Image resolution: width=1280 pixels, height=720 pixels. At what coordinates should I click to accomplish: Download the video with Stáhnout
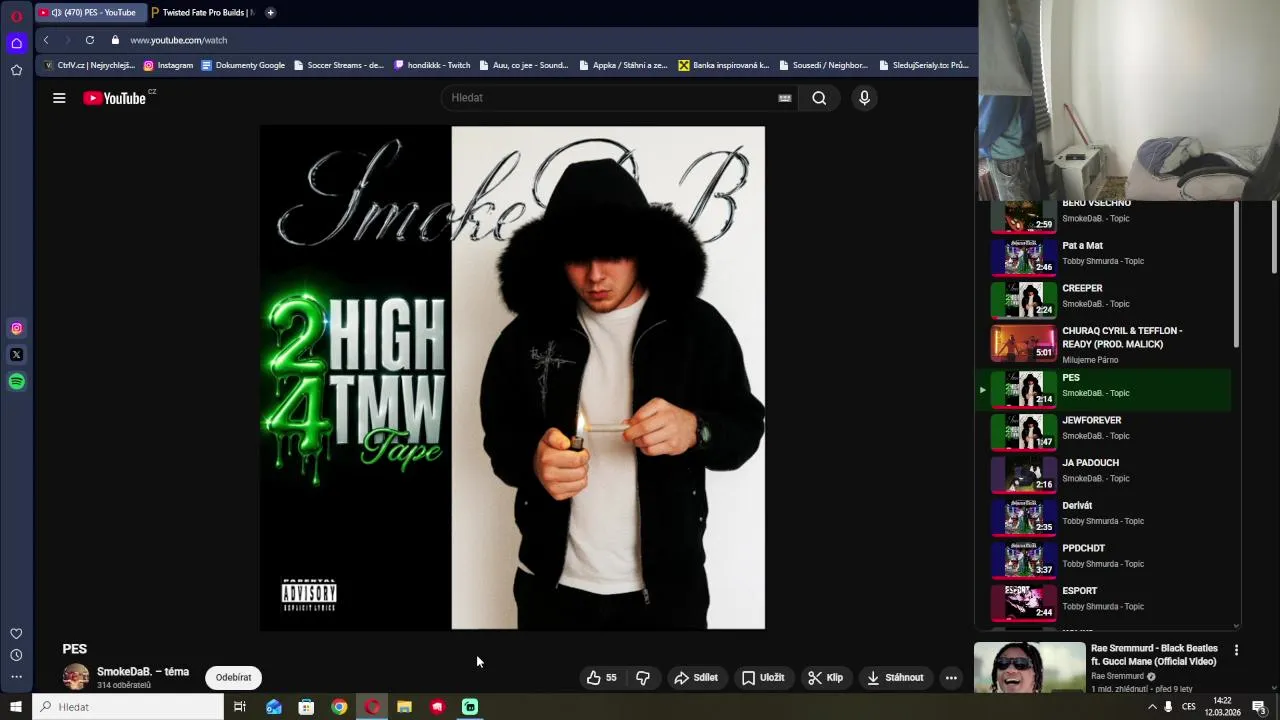click(x=895, y=678)
